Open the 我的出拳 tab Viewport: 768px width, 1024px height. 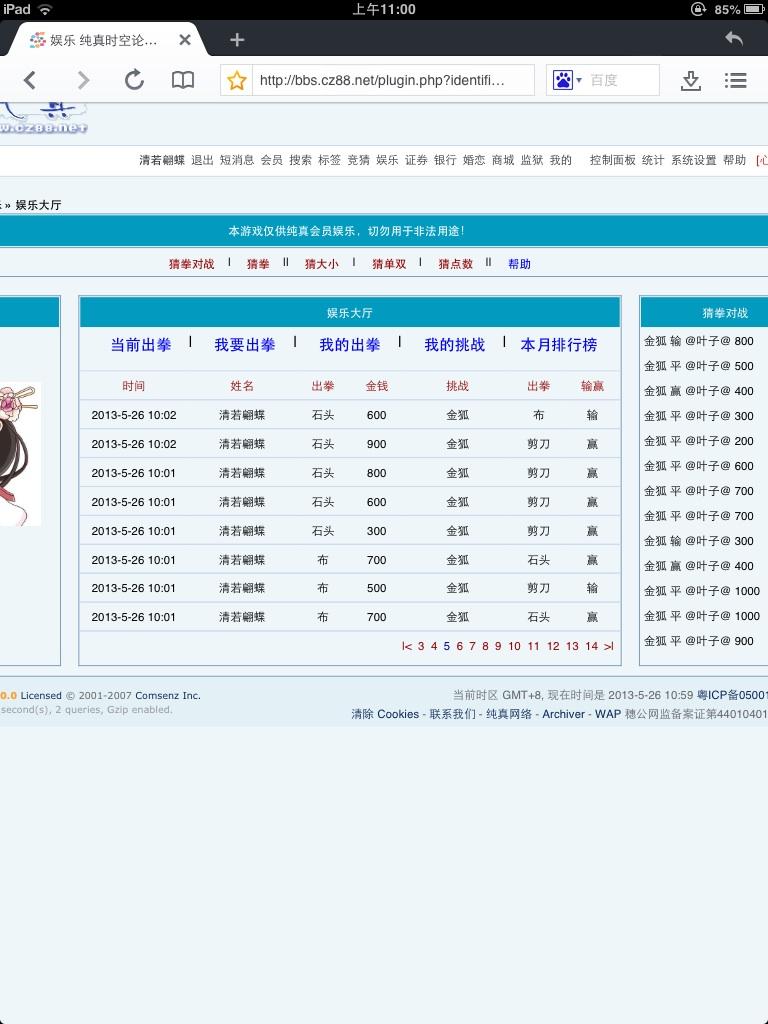coord(350,345)
